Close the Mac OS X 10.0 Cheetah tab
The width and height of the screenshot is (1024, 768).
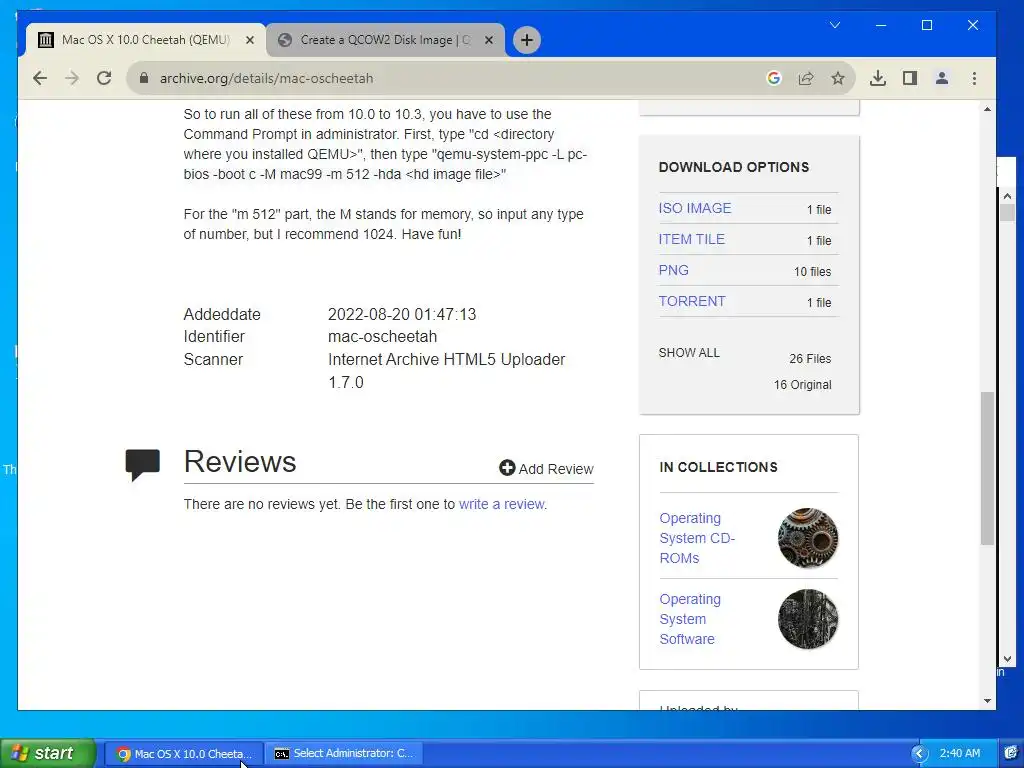click(x=249, y=40)
